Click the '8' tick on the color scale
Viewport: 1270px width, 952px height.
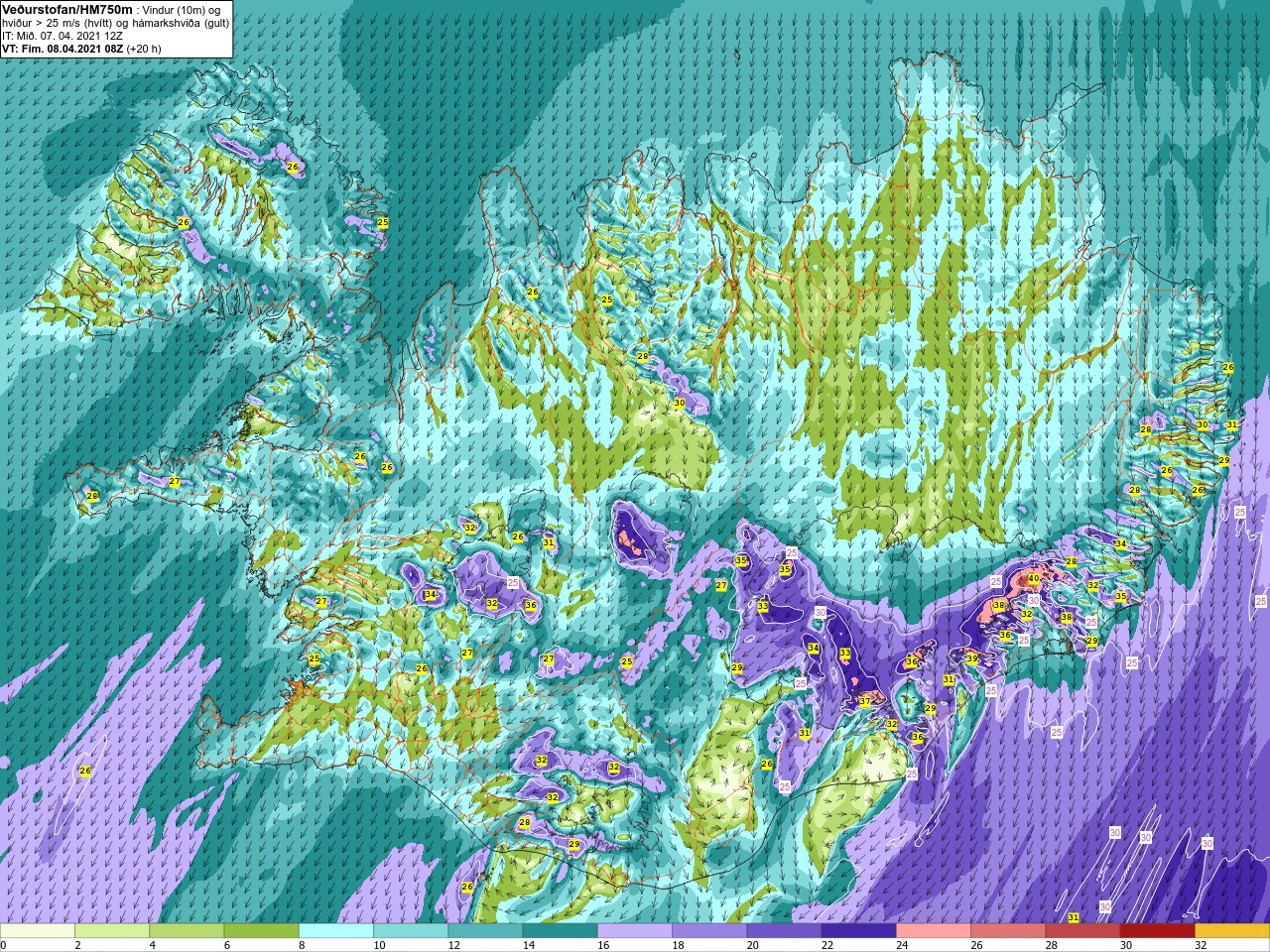pos(300,945)
